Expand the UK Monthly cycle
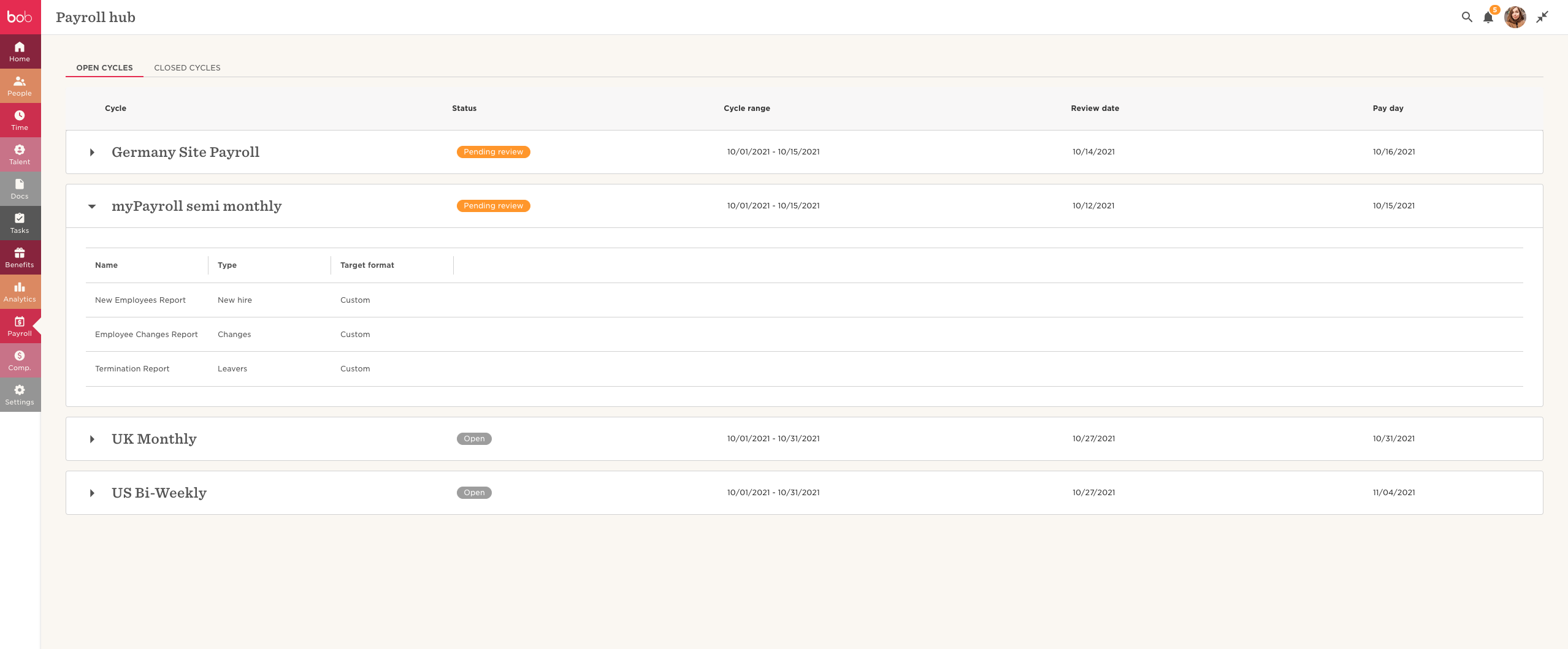This screenshot has height=649, width=1568. click(92, 439)
